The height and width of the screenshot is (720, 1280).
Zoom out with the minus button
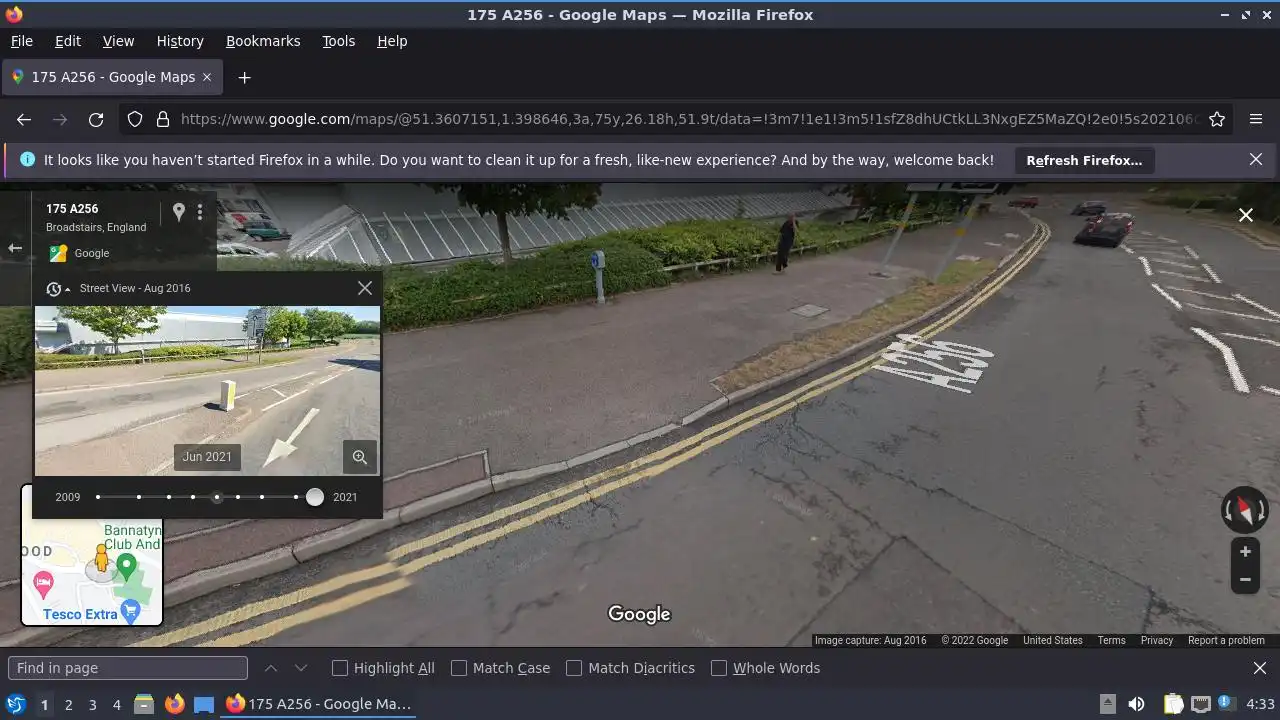click(x=1245, y=579)
